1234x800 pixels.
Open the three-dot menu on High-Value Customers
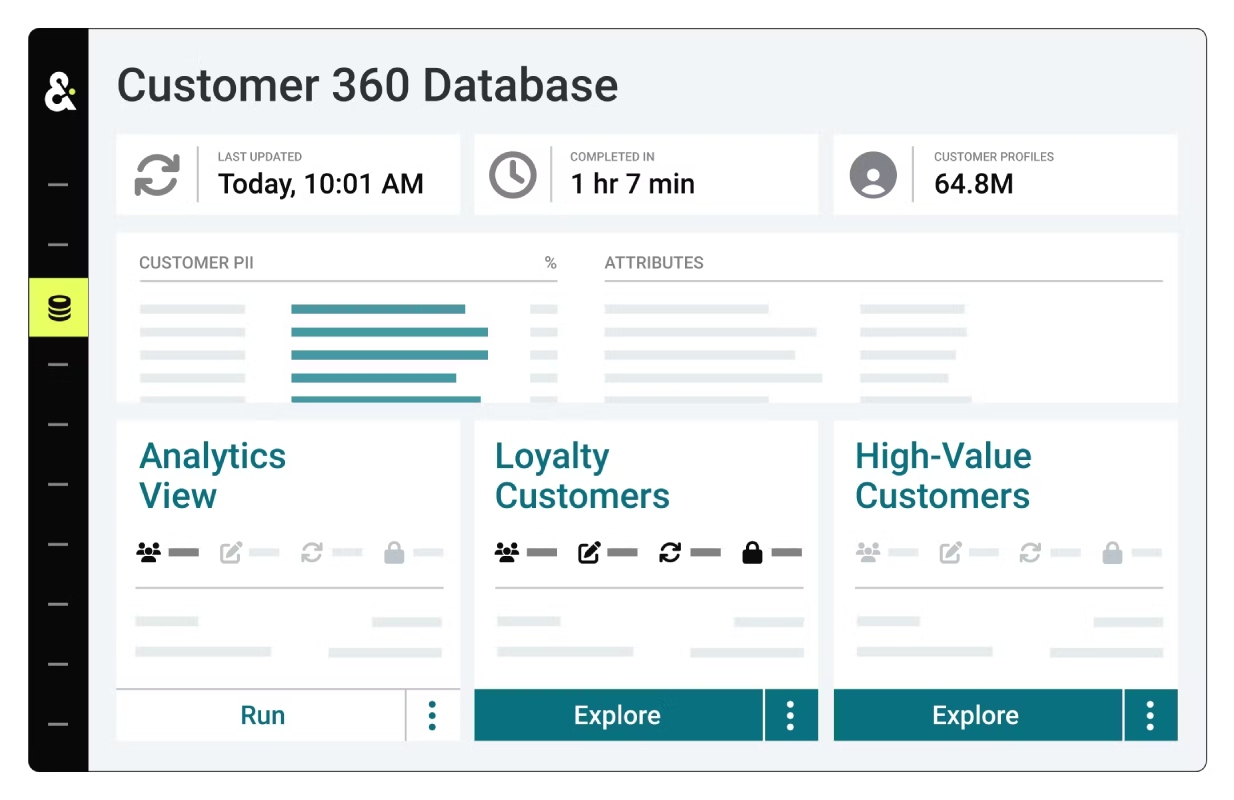1150,715
